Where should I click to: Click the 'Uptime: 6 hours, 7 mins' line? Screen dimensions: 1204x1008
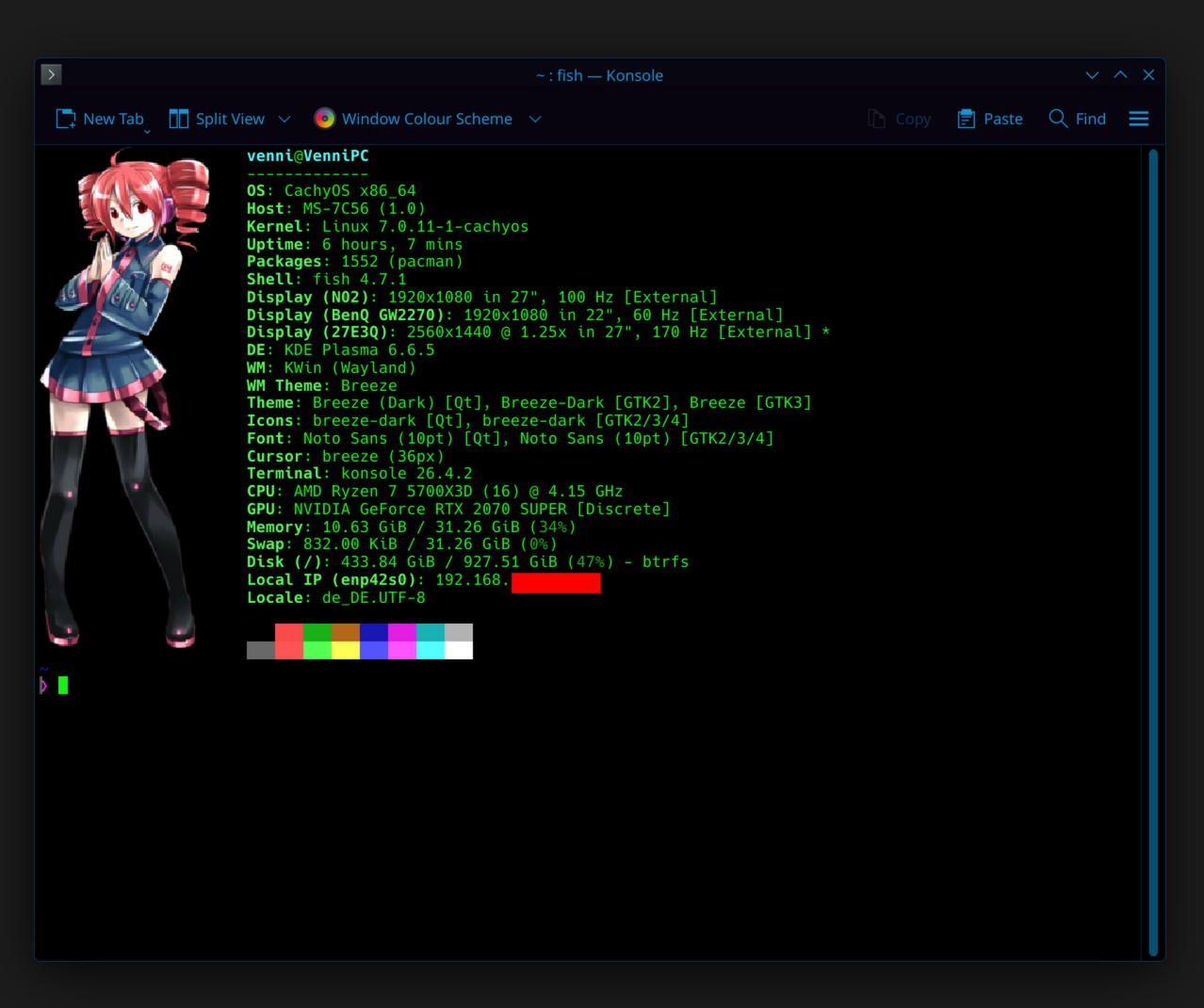[x=355, y=244]
